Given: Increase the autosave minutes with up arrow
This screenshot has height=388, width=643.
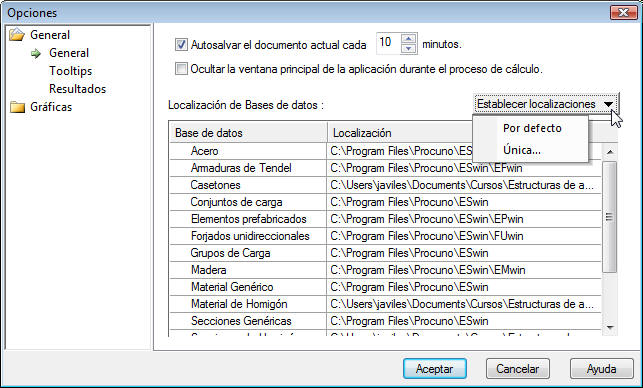Looking at the screenshot, I should [x=408, y=39].
